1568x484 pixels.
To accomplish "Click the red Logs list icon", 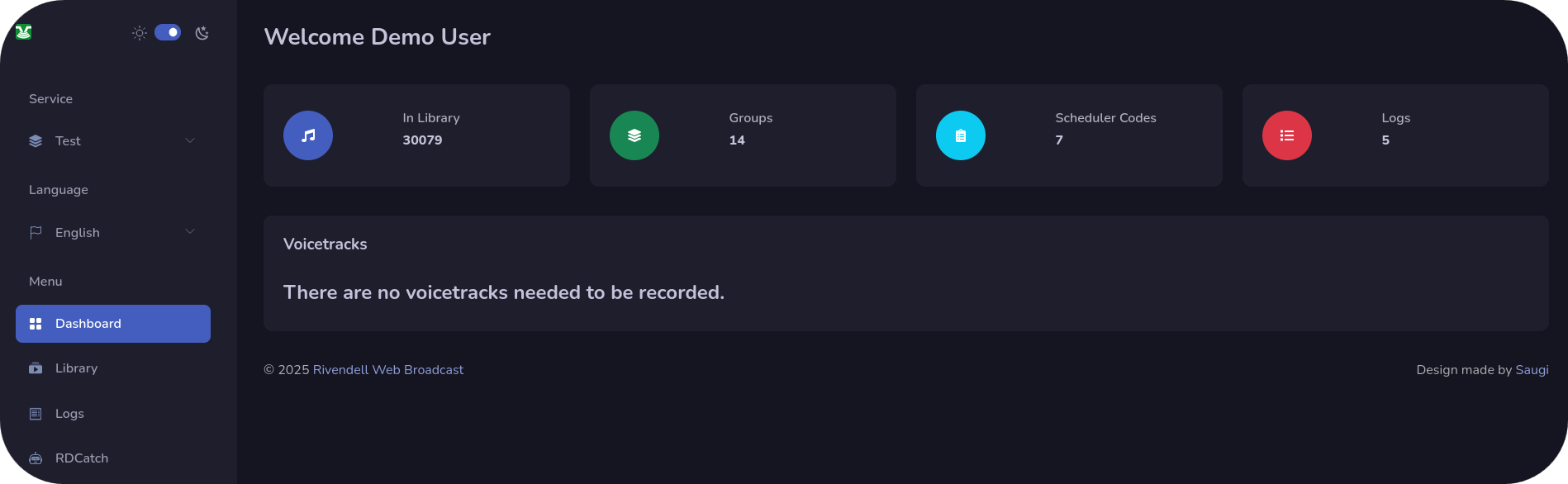I will click(1287, 135).
